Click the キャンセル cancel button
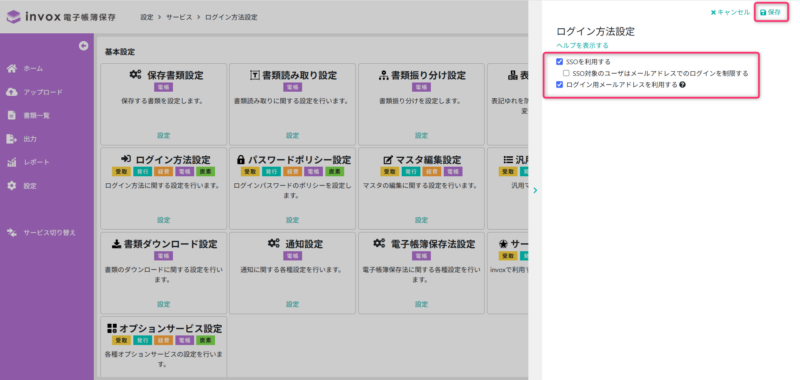800x380 pixels. [730, 12]
